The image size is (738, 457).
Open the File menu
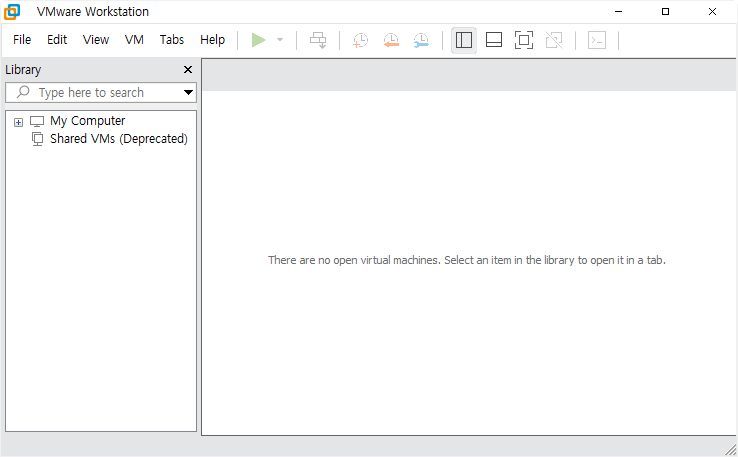pos(22,40)
